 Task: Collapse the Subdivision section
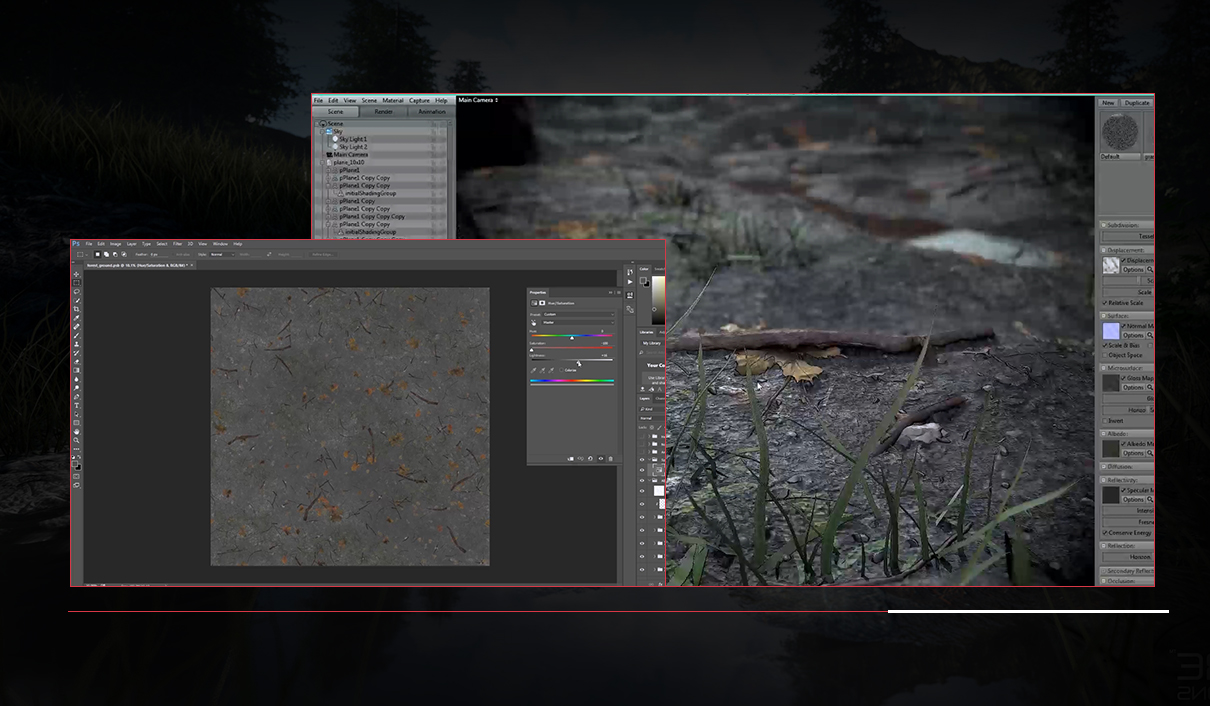[1104, 225]
